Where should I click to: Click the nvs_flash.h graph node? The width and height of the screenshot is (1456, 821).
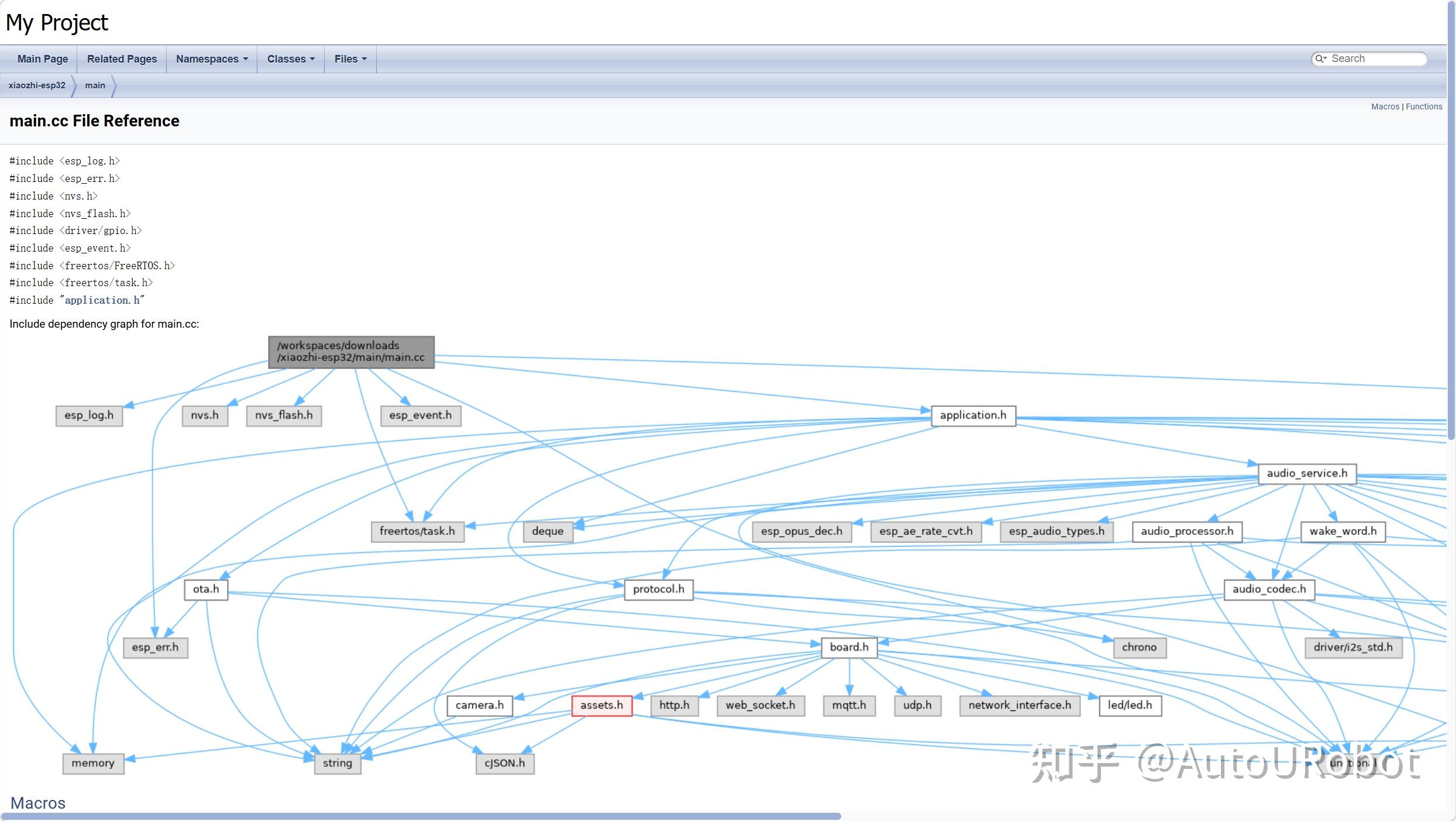coord(284,415)
